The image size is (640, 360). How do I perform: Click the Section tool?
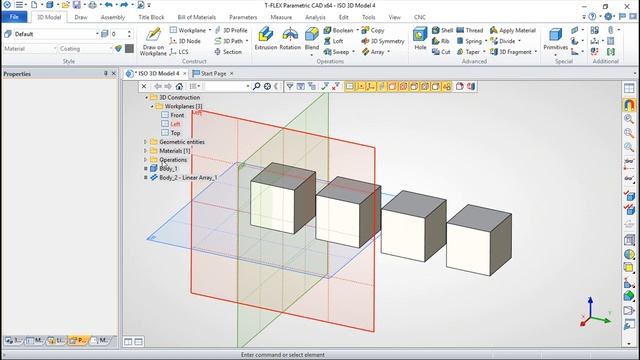tap(228, 52)
